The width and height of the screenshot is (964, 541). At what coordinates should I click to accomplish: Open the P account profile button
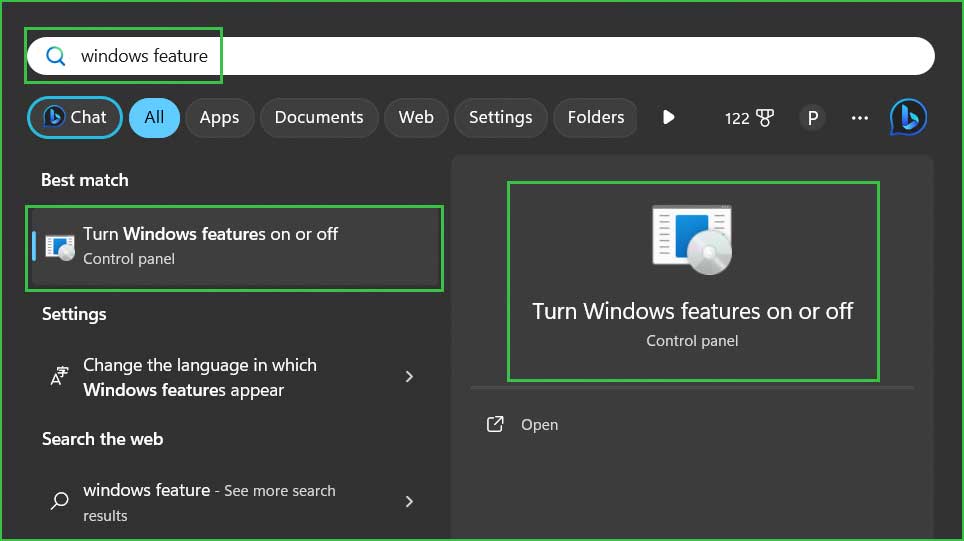click(x=812, y=117)
